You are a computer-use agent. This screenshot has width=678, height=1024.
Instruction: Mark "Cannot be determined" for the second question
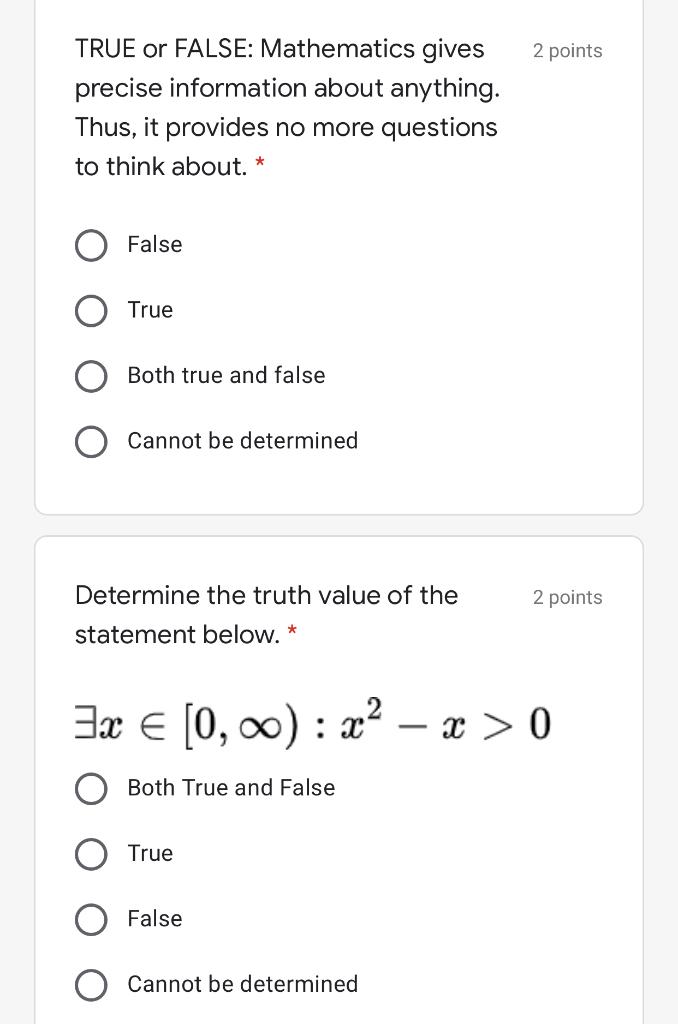click(91, 984)
